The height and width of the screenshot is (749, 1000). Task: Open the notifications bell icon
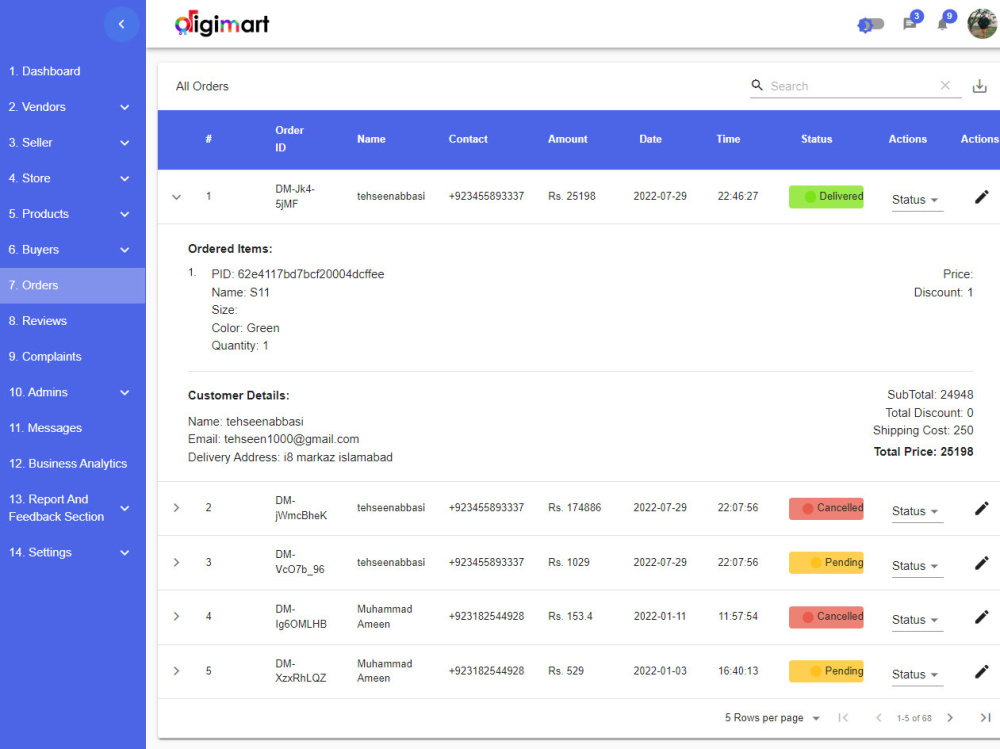(943, 24)
